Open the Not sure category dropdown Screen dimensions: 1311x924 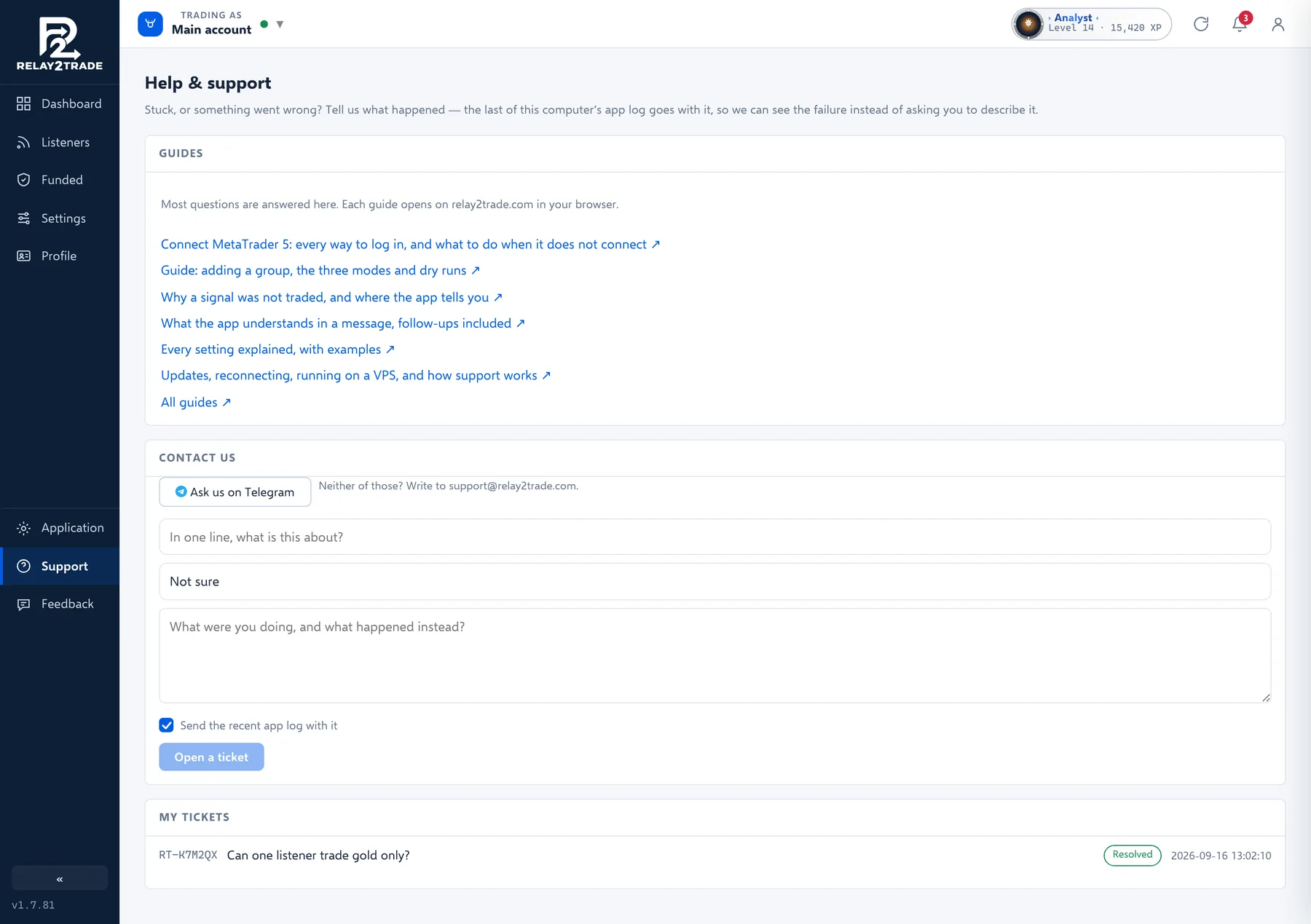tap(714, 581)
